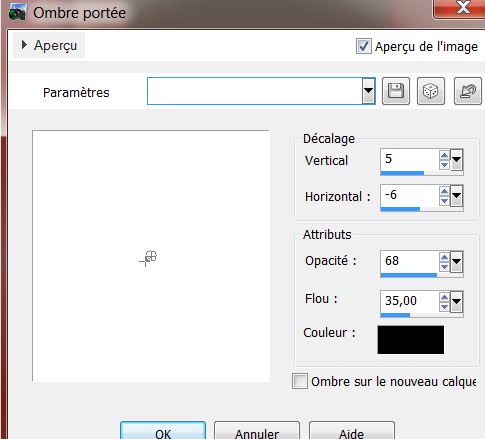Click the Annuler button

(x=257, y=432)
